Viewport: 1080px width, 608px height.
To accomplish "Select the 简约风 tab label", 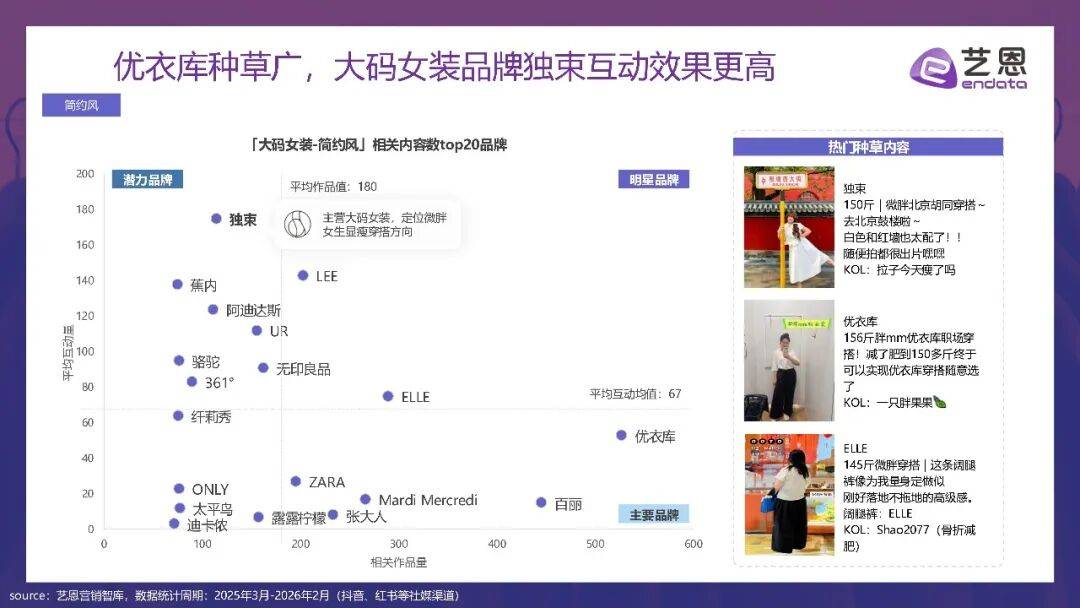I will pos(81,105).
